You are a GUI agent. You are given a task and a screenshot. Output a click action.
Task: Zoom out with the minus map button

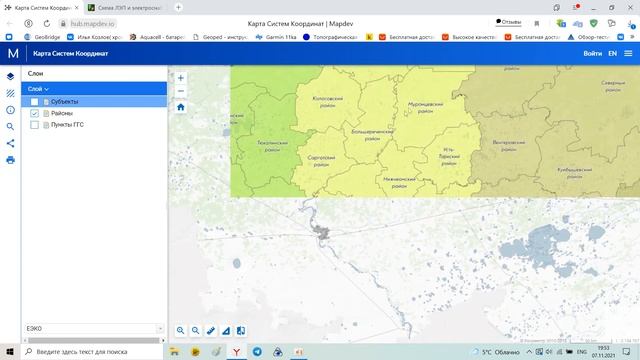coord(181,91)
